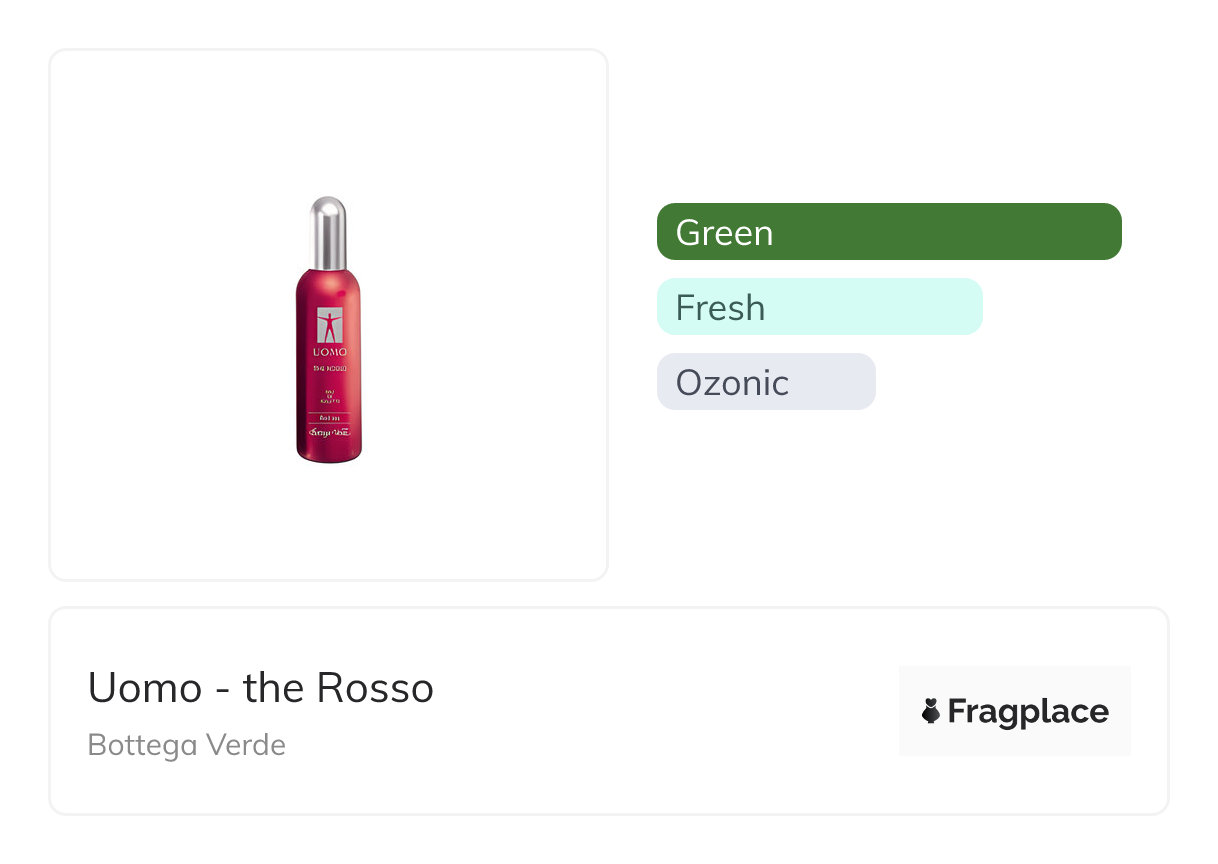Select the dark green Green accord bar

pyautogui.click(x=889, y=232)
